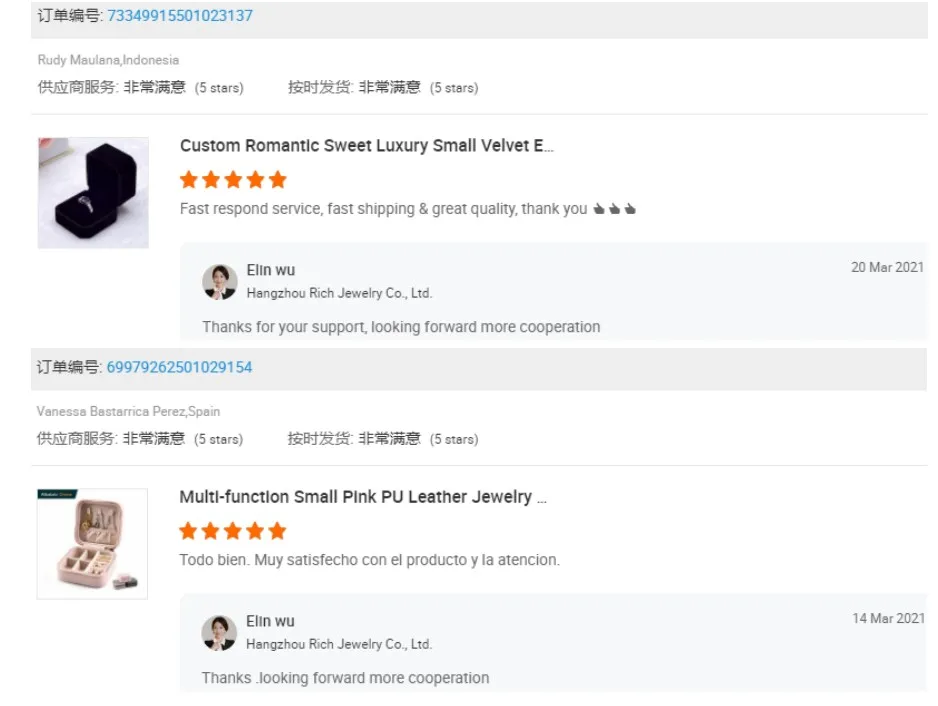
Task: Click Hangzhou Rich Jewelry Co. under the velvet box review
Action: [339, 293]
